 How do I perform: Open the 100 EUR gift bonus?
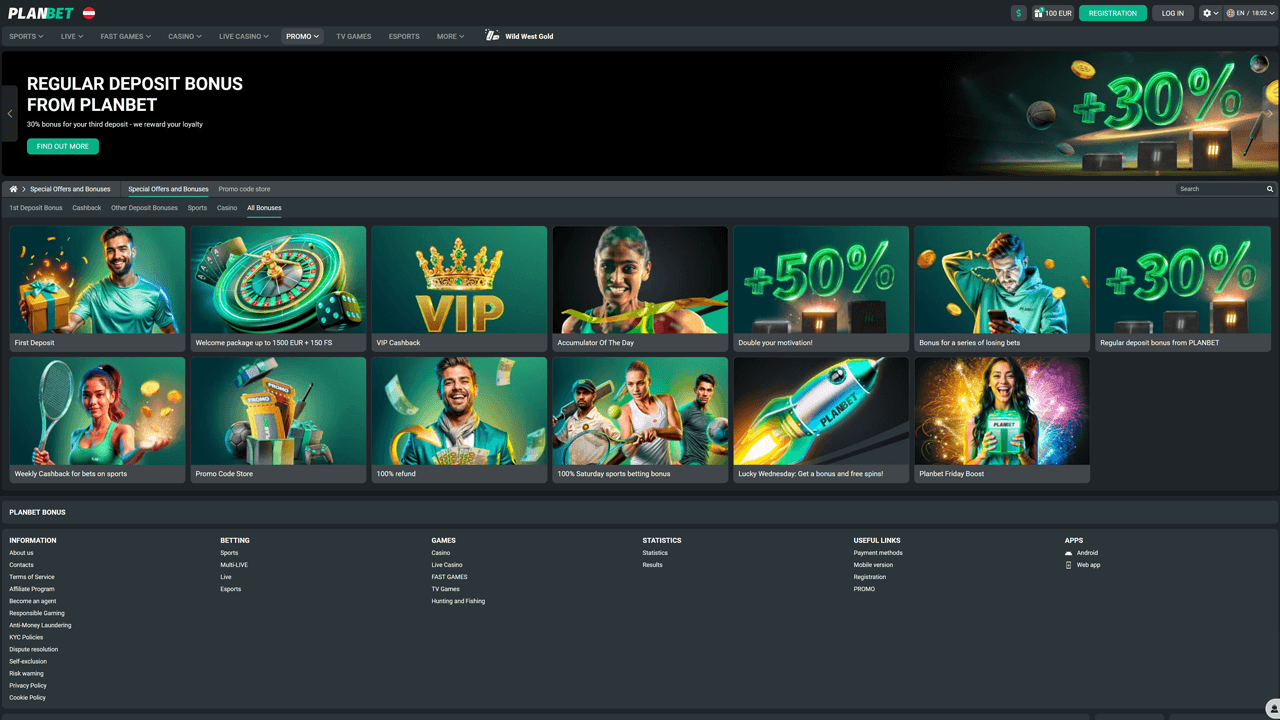[x=1053, y=13]
